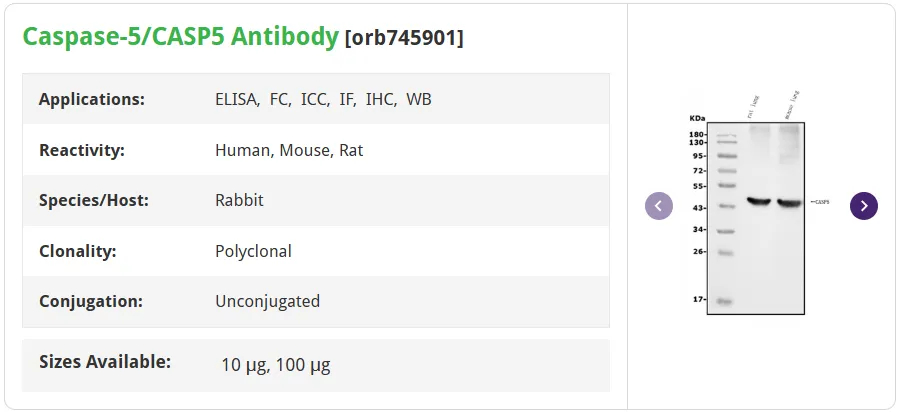
Task: Select the Unconjugated value
Action: (267, 301)
